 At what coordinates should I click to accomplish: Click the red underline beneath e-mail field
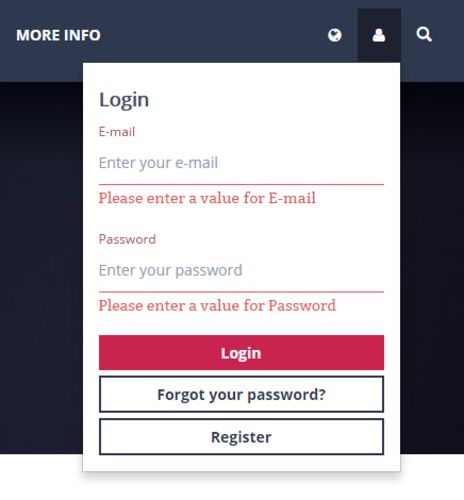tap(241, 184)
